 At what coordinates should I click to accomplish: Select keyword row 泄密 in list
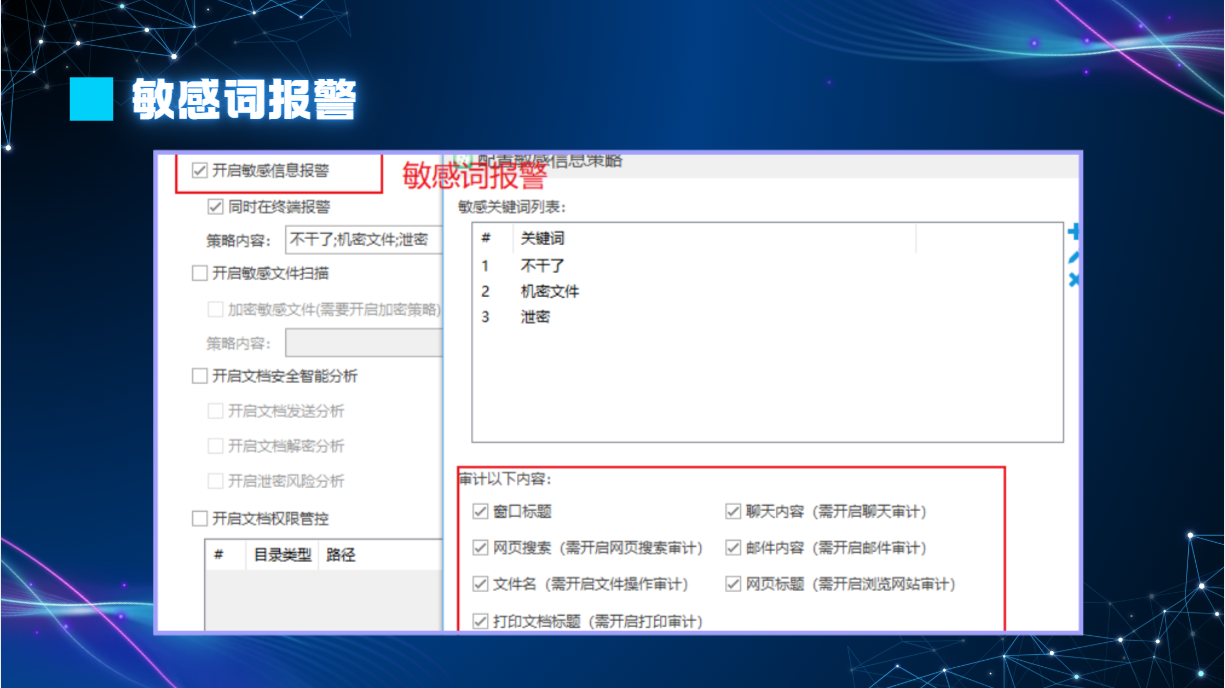[536, 317]
